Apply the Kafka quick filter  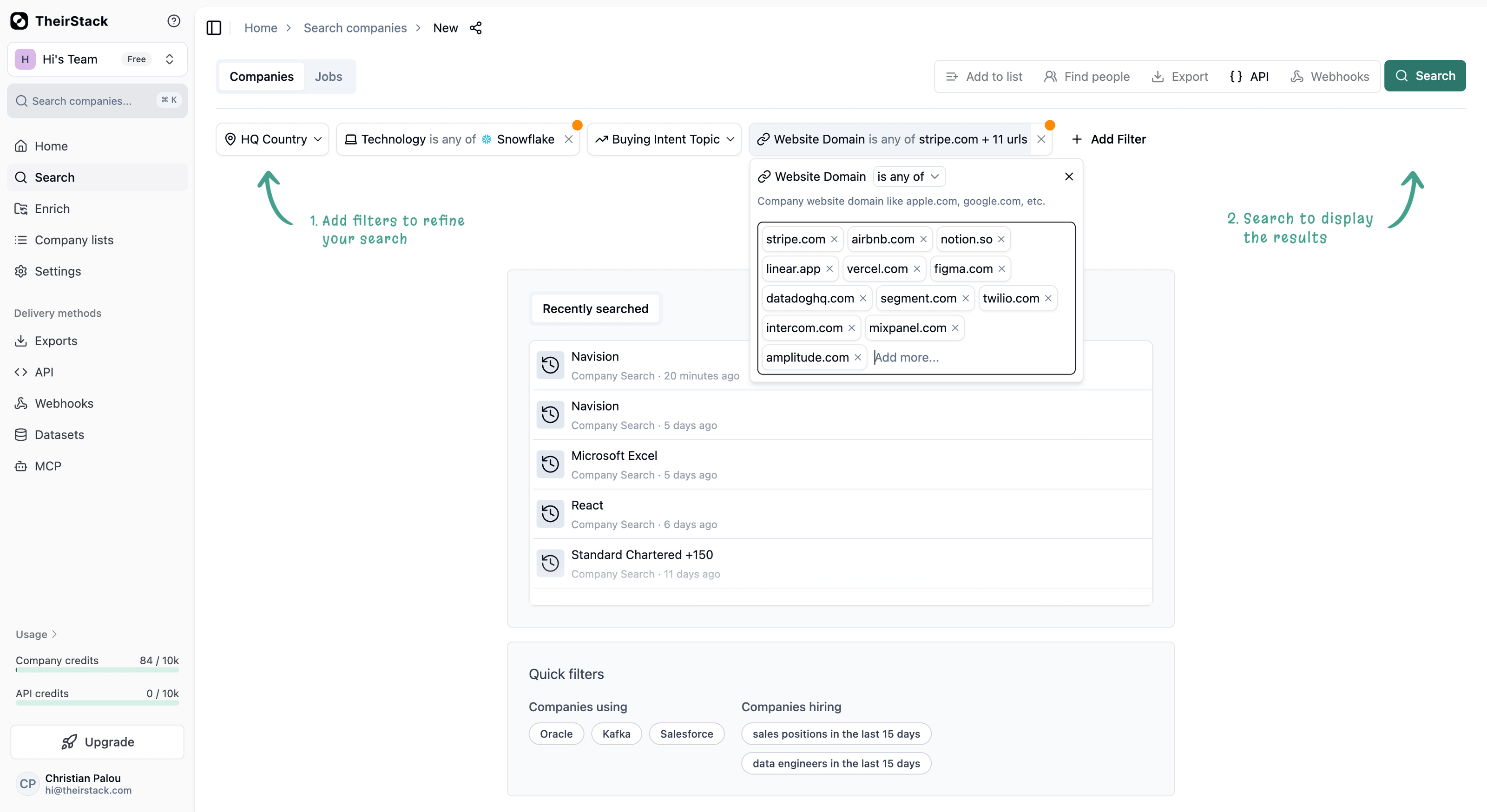coord(616,734)
